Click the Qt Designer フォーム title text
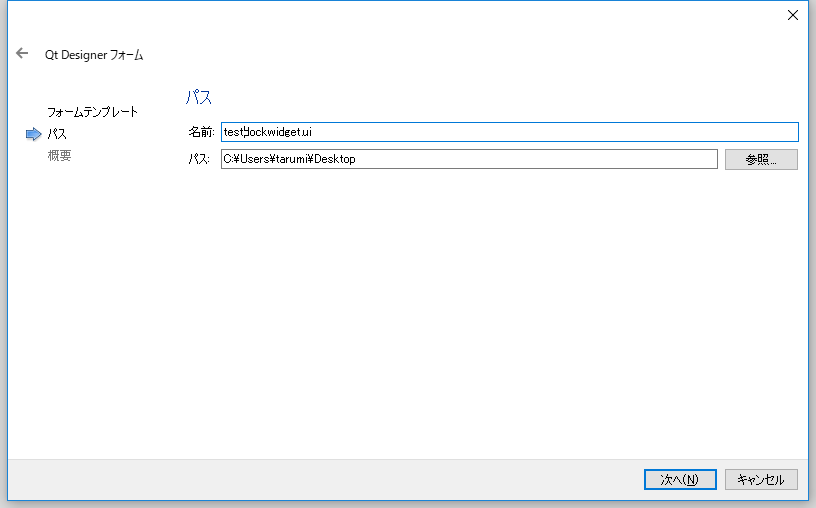Screen dimensions: 816x508 point(94,55)
